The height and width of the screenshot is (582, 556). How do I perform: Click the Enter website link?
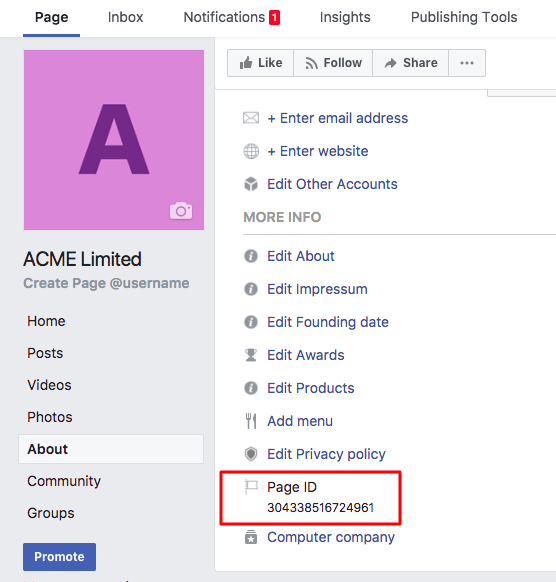coord(318,151)
